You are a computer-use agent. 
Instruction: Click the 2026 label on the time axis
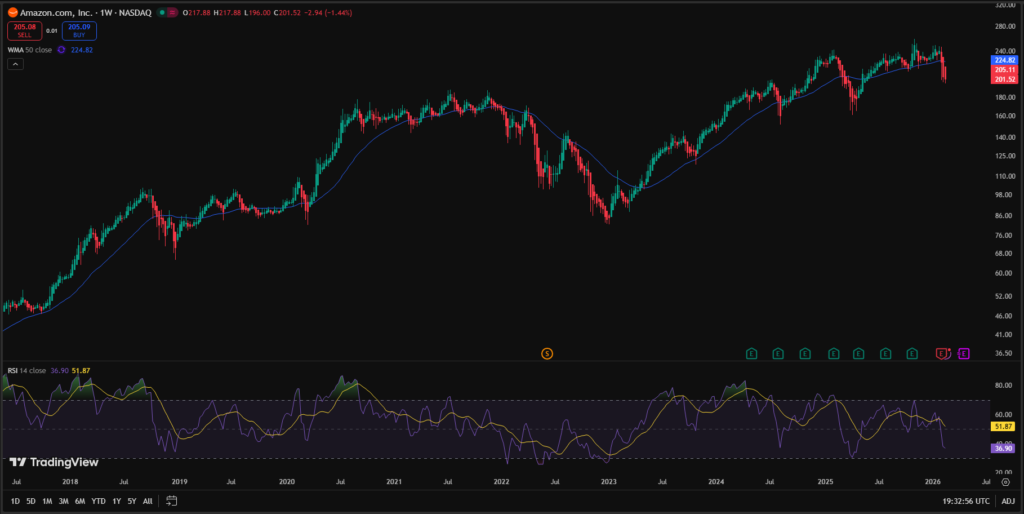click(933, 482)
